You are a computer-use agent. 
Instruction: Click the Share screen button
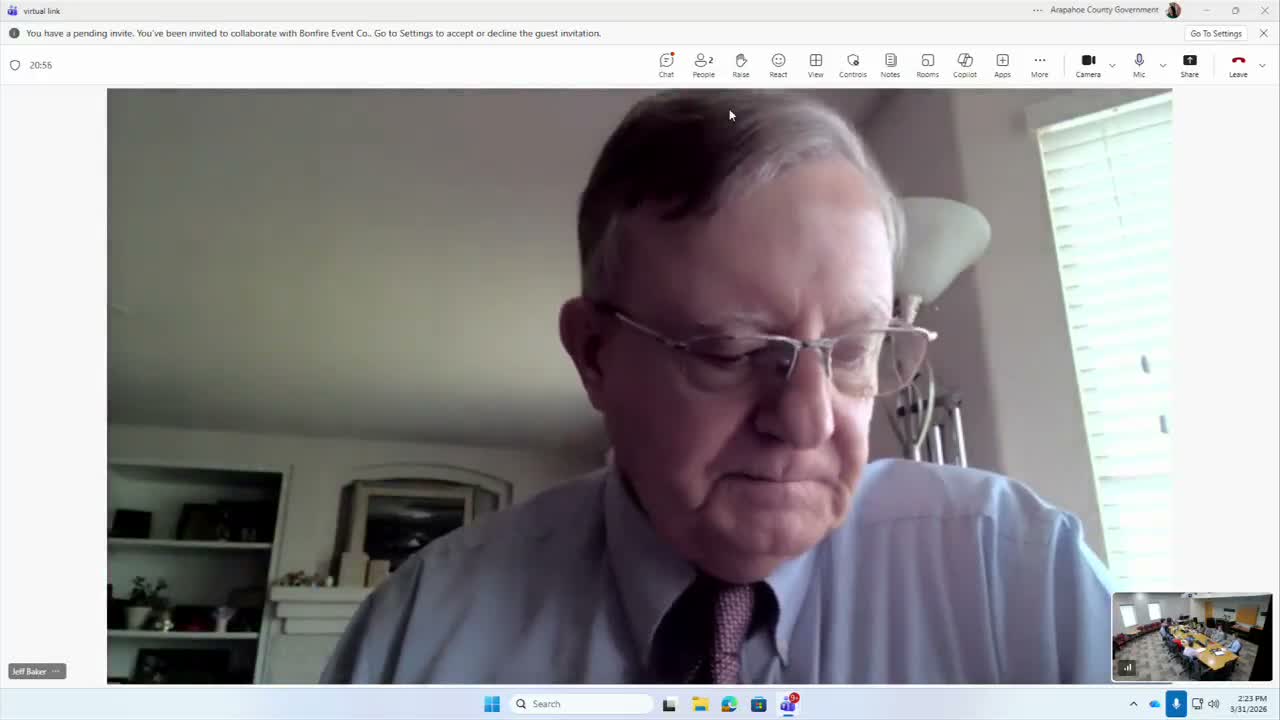pos(1190,65)
